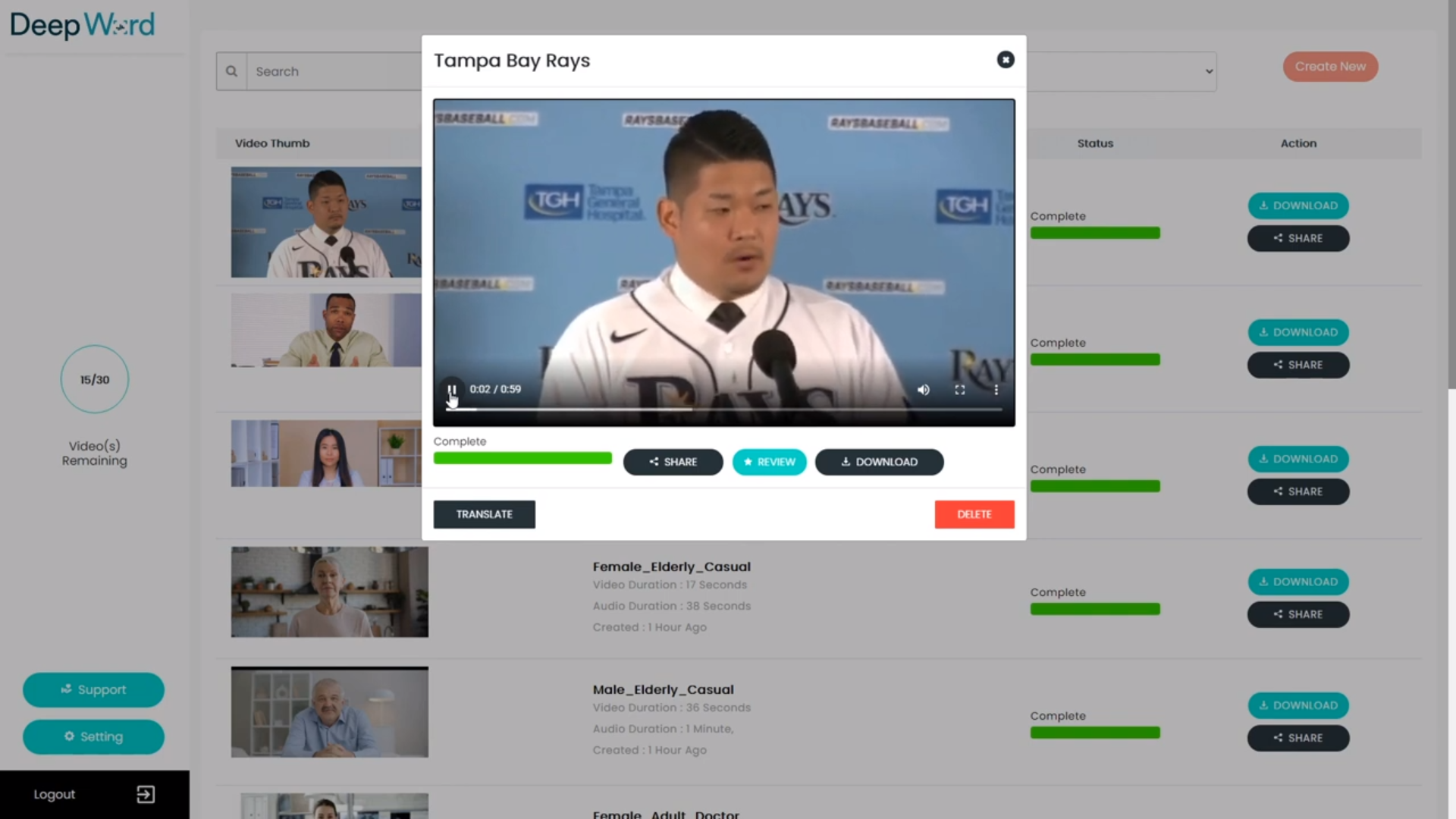Expand the filter dropdown near Create New

1208,71
